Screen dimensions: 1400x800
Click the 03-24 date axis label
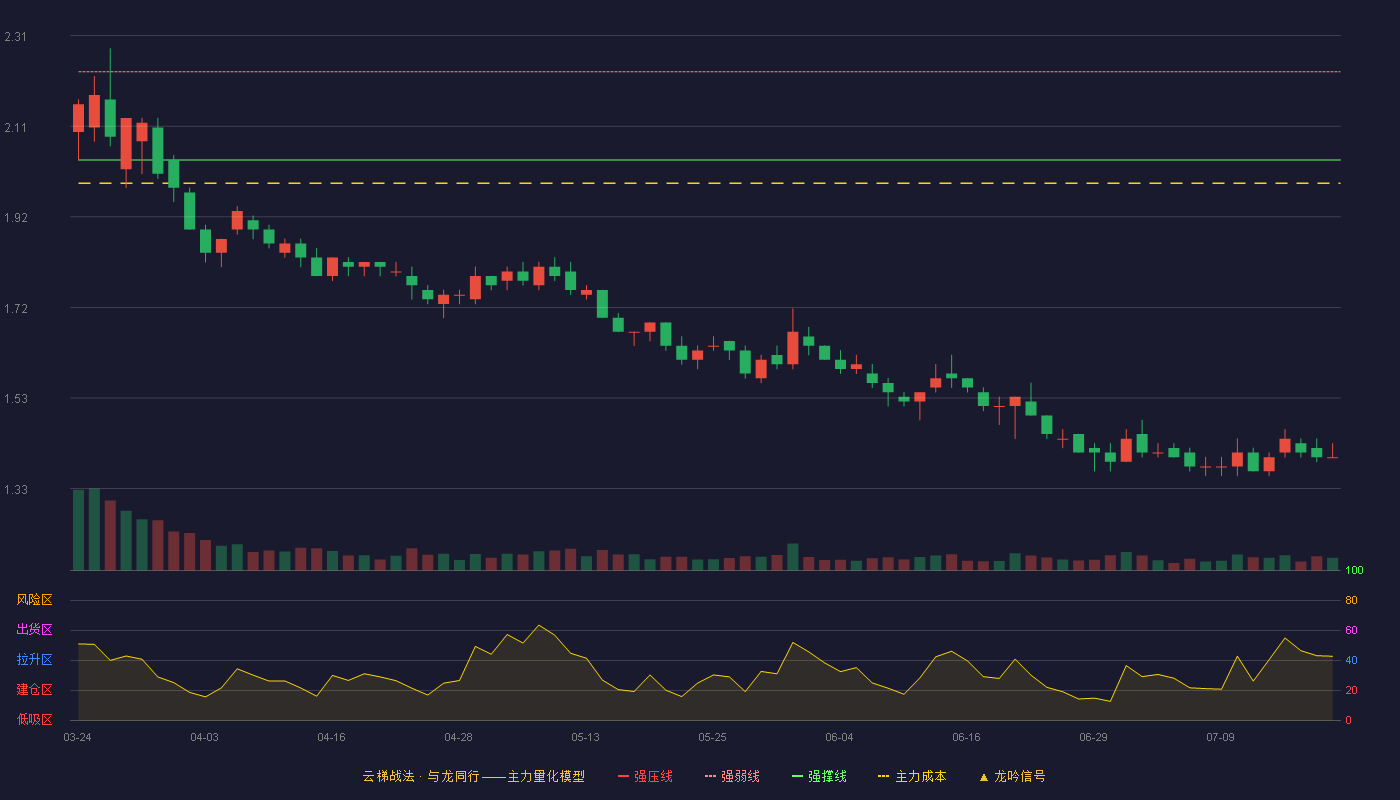click(x=77, y=737)
